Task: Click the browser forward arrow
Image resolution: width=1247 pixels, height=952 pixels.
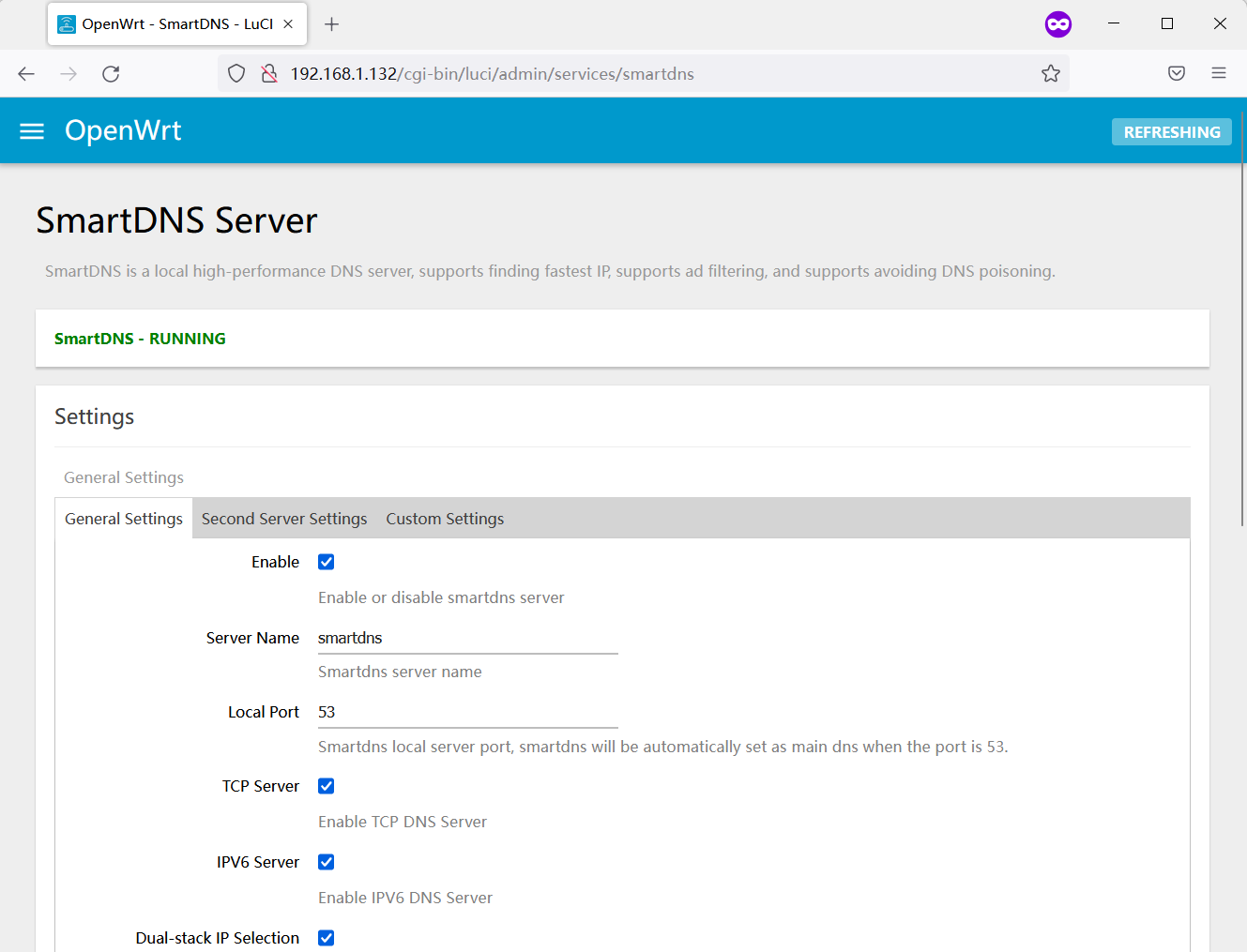Action: [68, 74]
